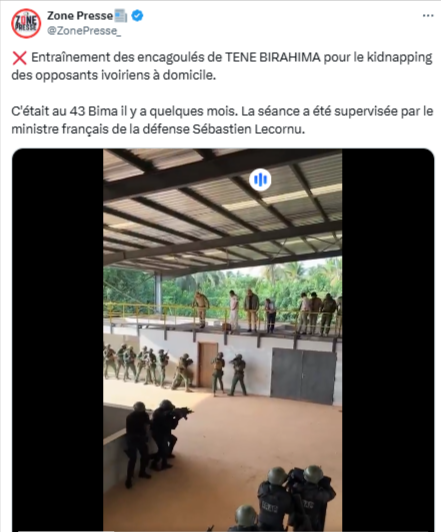Viewport: 441px width, 532px height.
Task: Click the officials standing on the balcony
Action: pos(268,311)
